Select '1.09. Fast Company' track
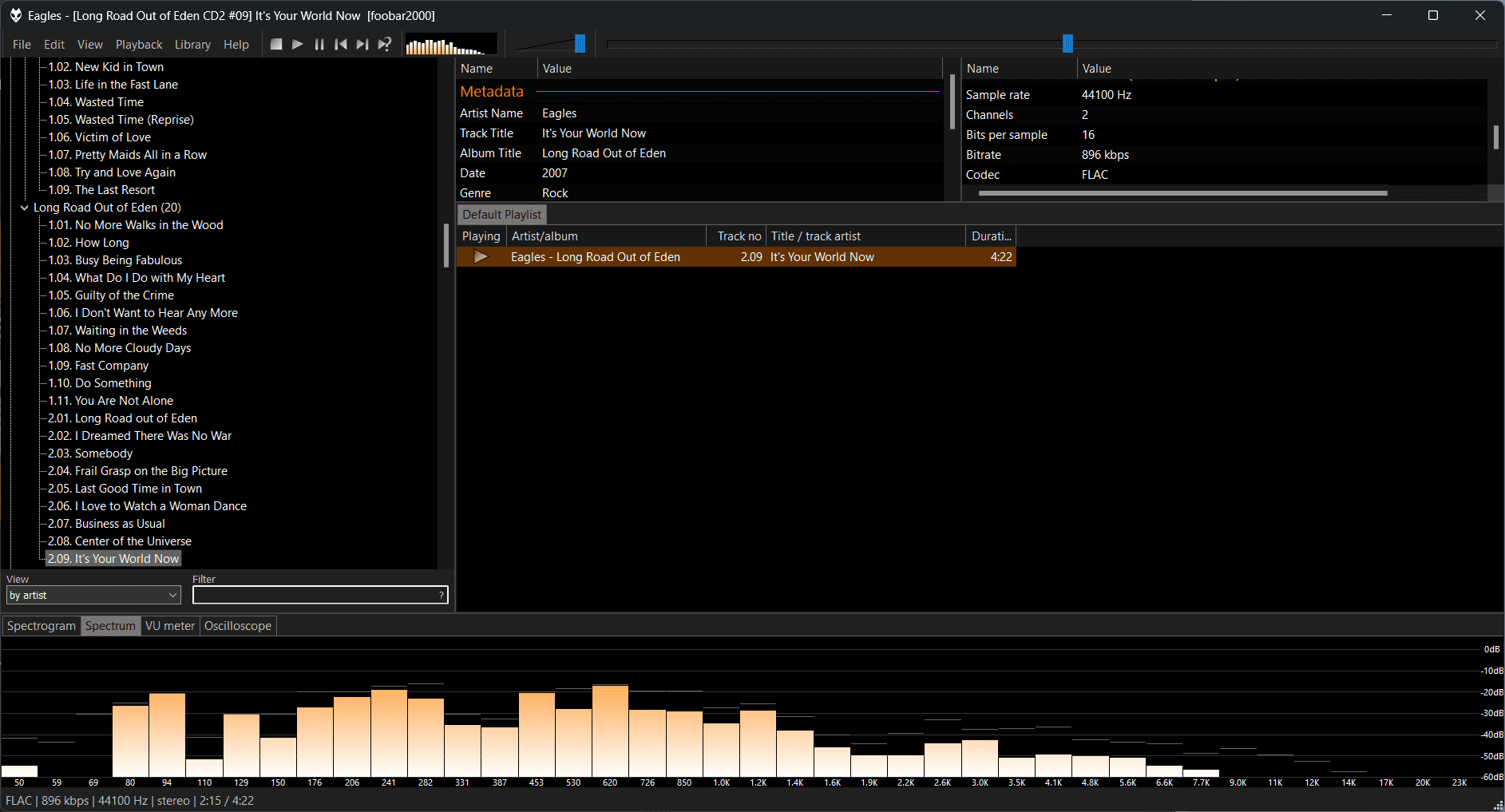Viewport: 1505px width, 812px height. (98, 366)
